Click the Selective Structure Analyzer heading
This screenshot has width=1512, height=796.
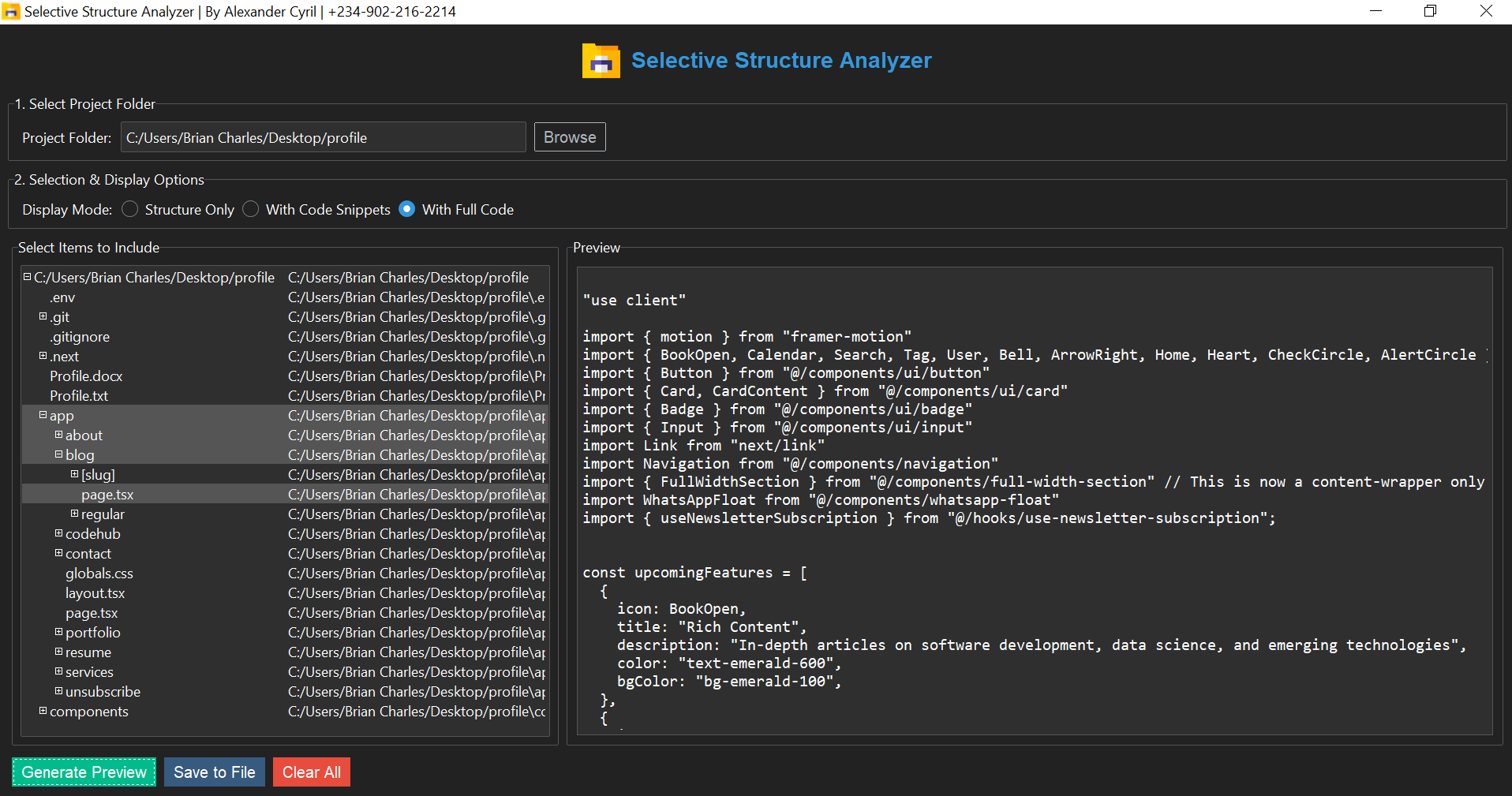coord(781,61)
